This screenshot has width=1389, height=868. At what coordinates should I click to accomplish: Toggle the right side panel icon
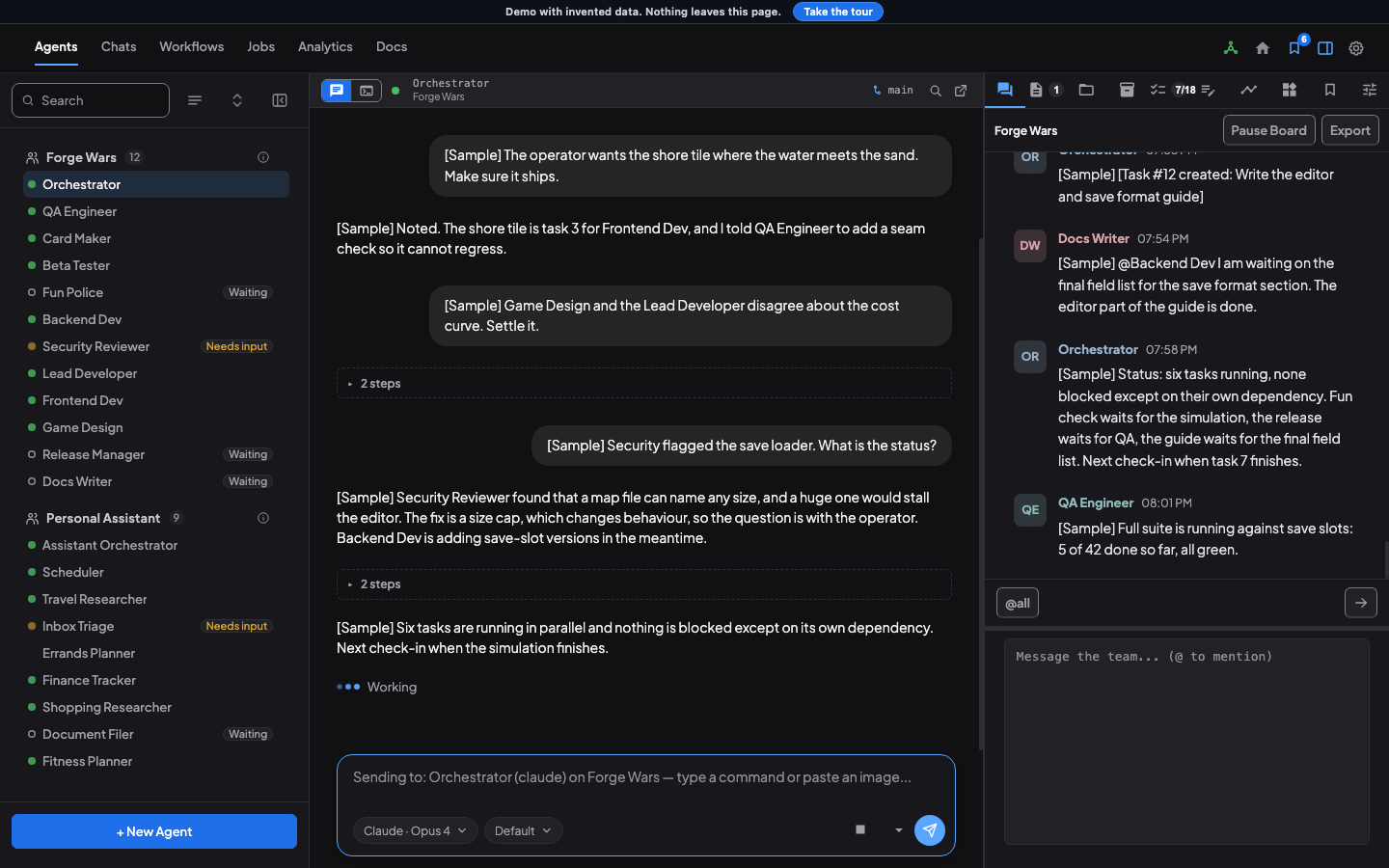tap(1325, 48)
